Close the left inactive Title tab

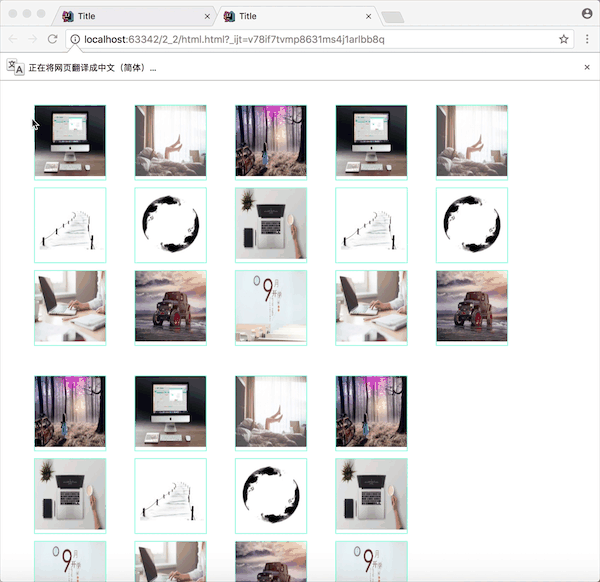point(207,16)
